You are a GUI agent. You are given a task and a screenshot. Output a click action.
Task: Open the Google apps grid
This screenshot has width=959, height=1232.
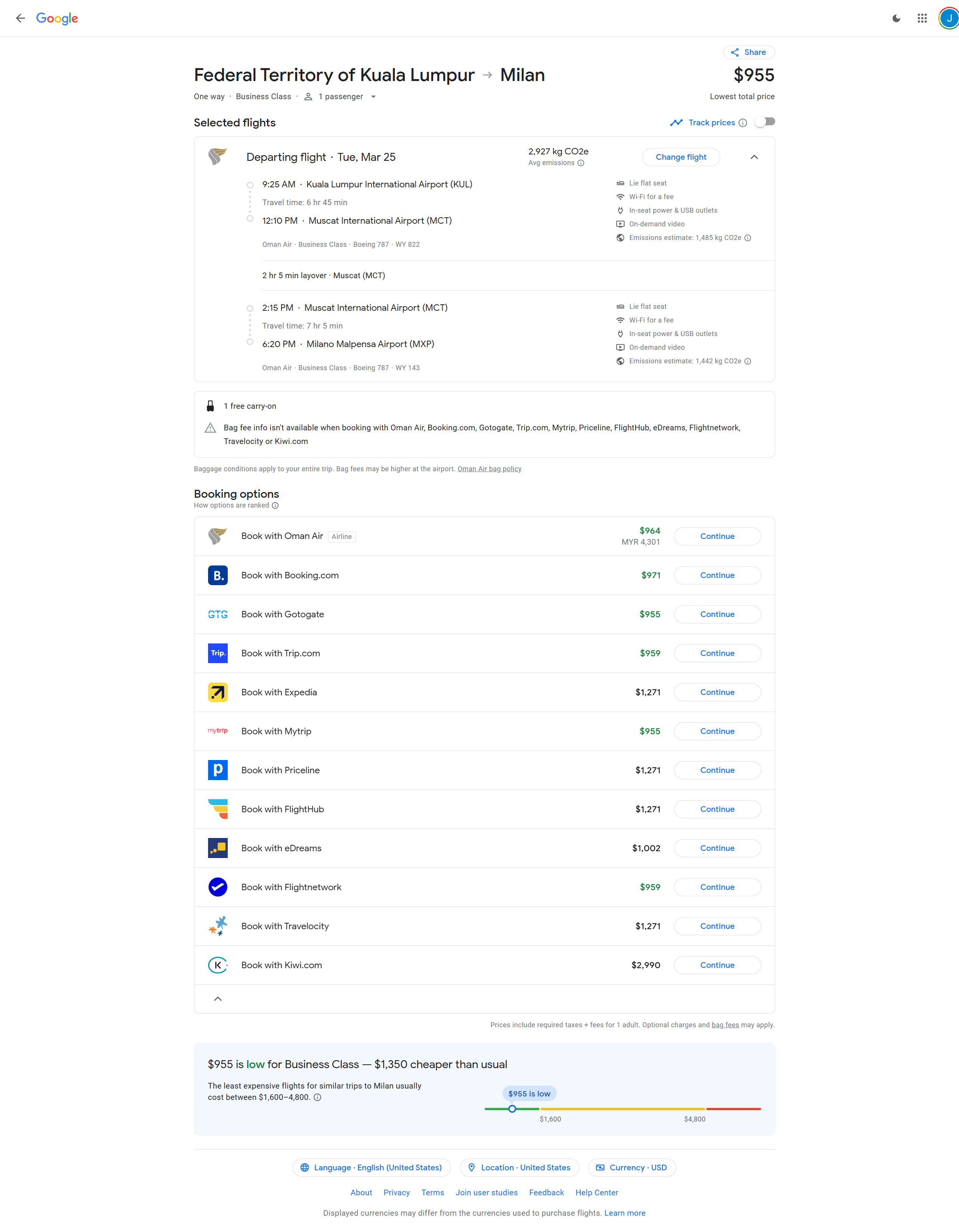tap(922, 18)
